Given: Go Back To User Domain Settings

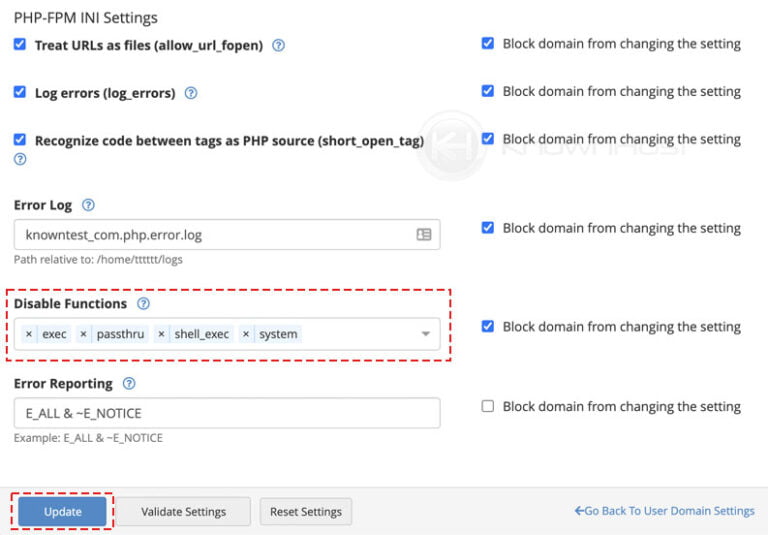Looking at the screenshot, I should point(664,511).
